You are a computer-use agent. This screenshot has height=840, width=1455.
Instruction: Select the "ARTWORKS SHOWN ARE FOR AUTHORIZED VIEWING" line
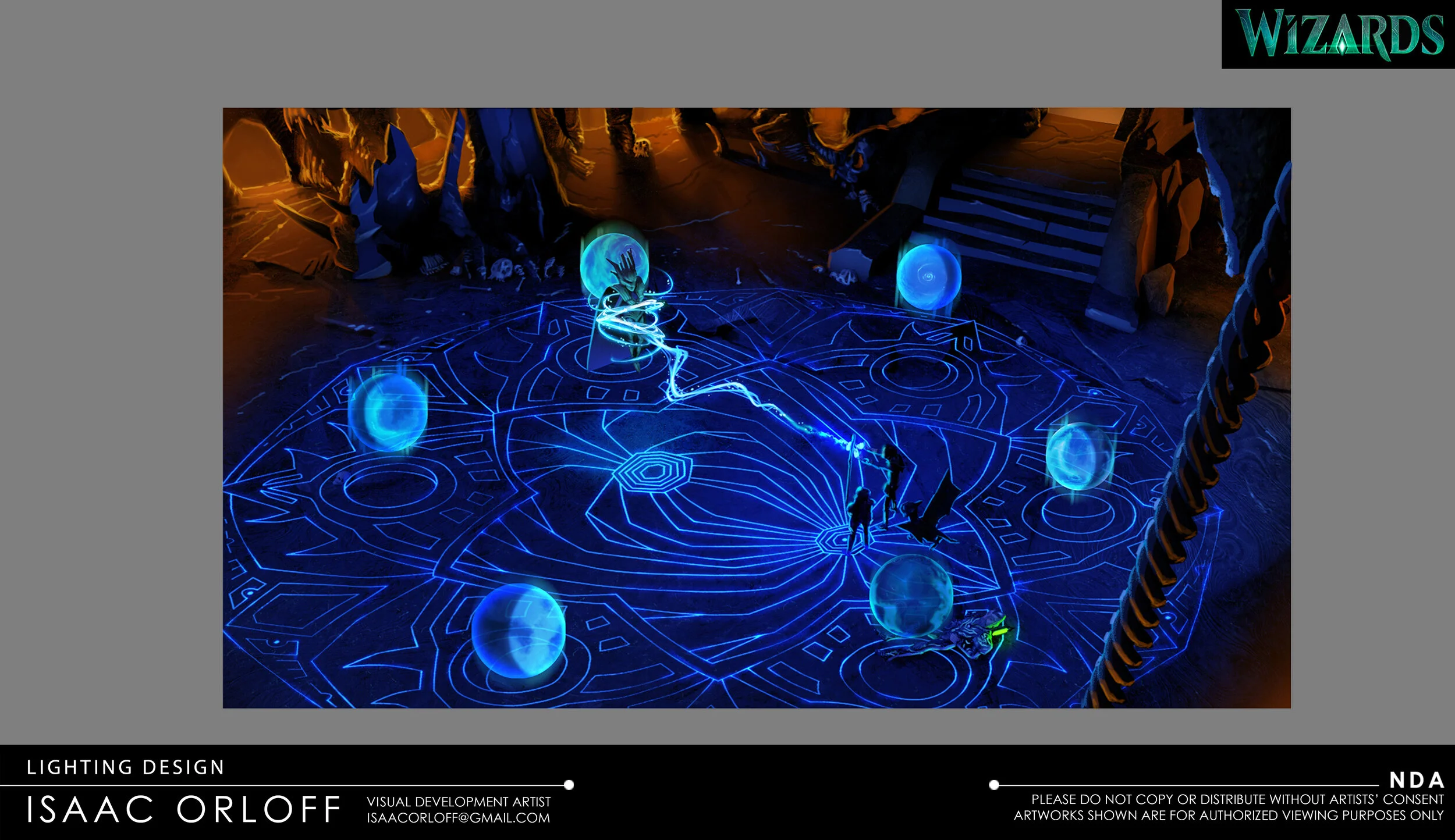click(x=1229, y=815)
